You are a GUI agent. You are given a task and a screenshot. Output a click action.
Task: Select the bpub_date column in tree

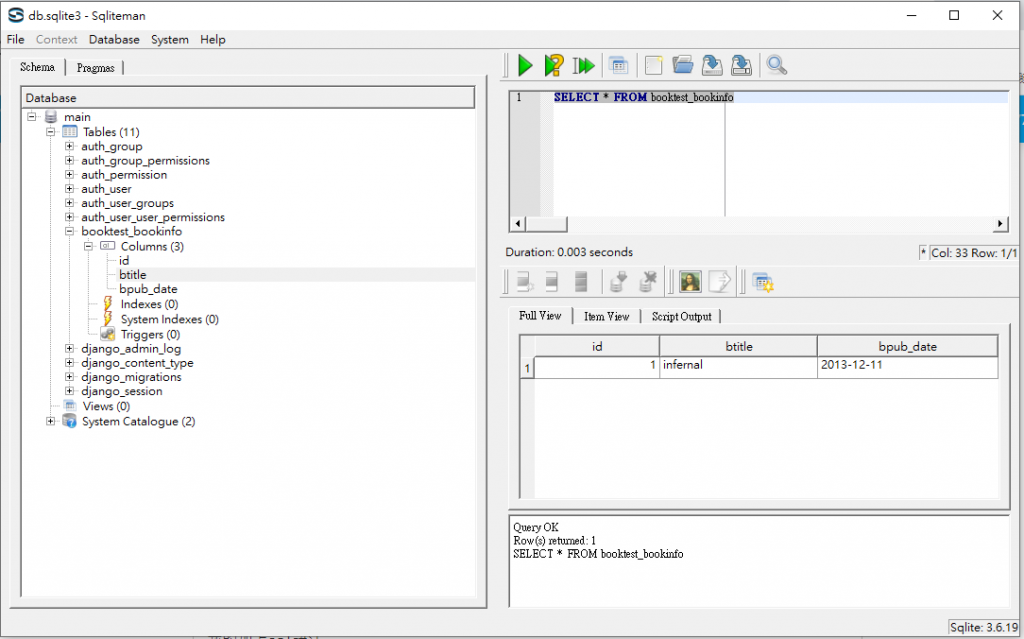[148, 289]
